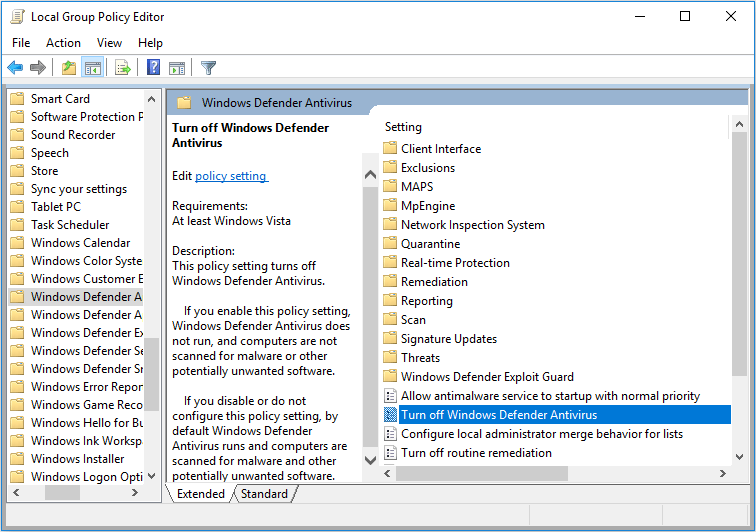Select Windows Ink Workspace in the tree
Image resolution: width=756 pixels, height=532 pixels.
tap(86, 440)
